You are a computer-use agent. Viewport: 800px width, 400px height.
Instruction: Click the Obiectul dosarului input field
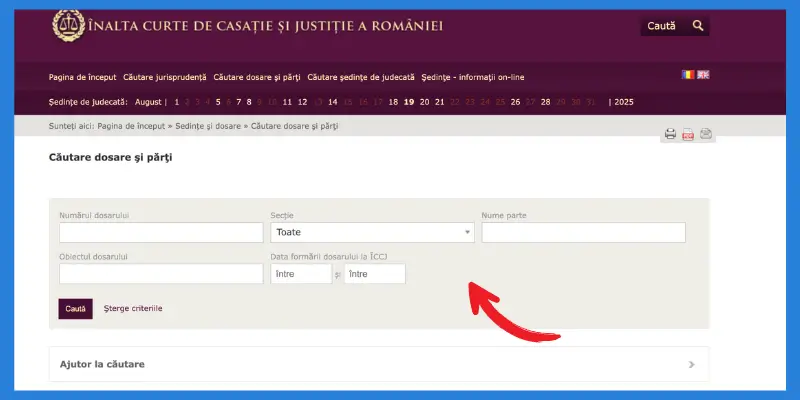(x=161, y=273)
